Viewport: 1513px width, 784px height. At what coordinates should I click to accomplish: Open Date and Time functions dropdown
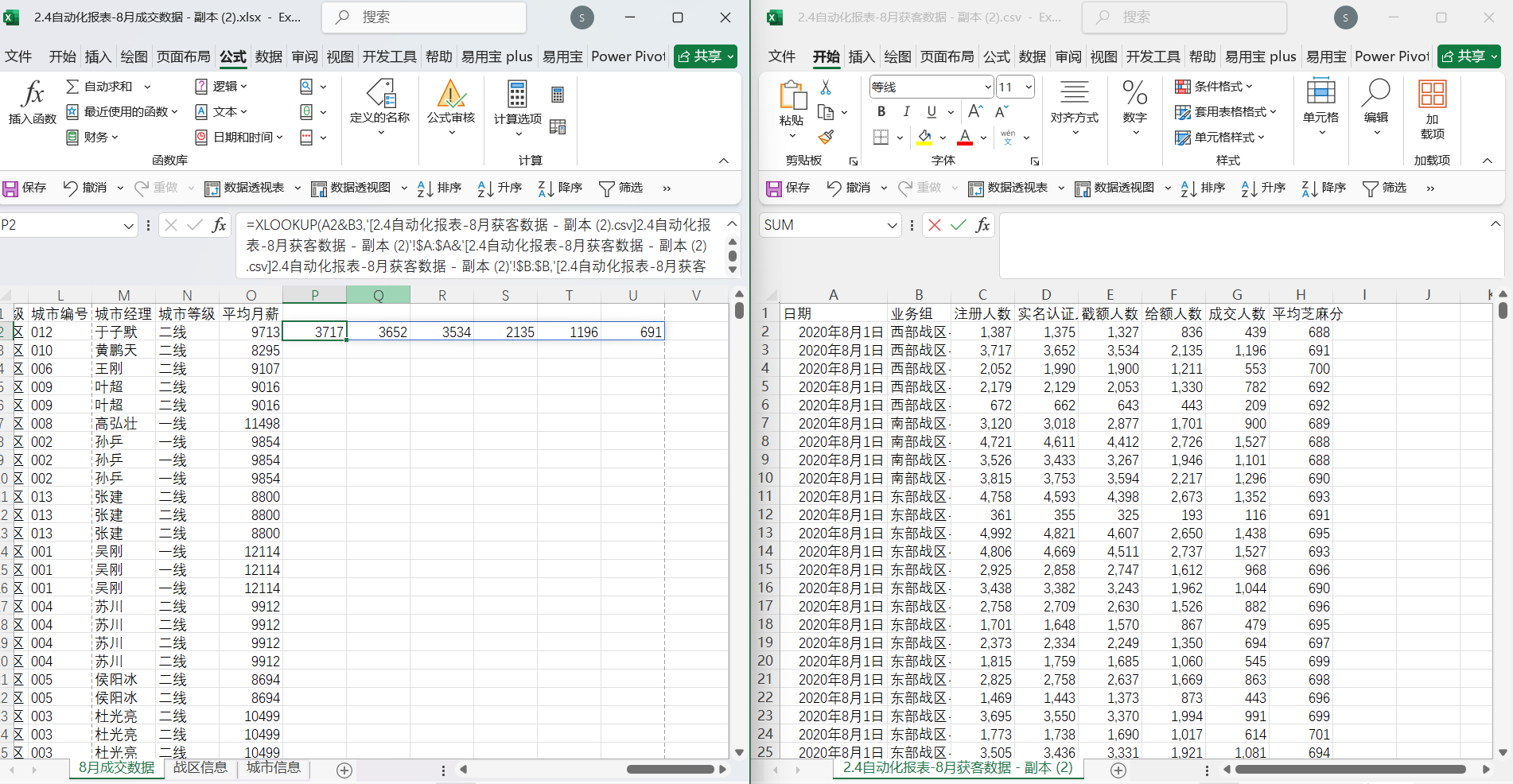tap(239, 137)
